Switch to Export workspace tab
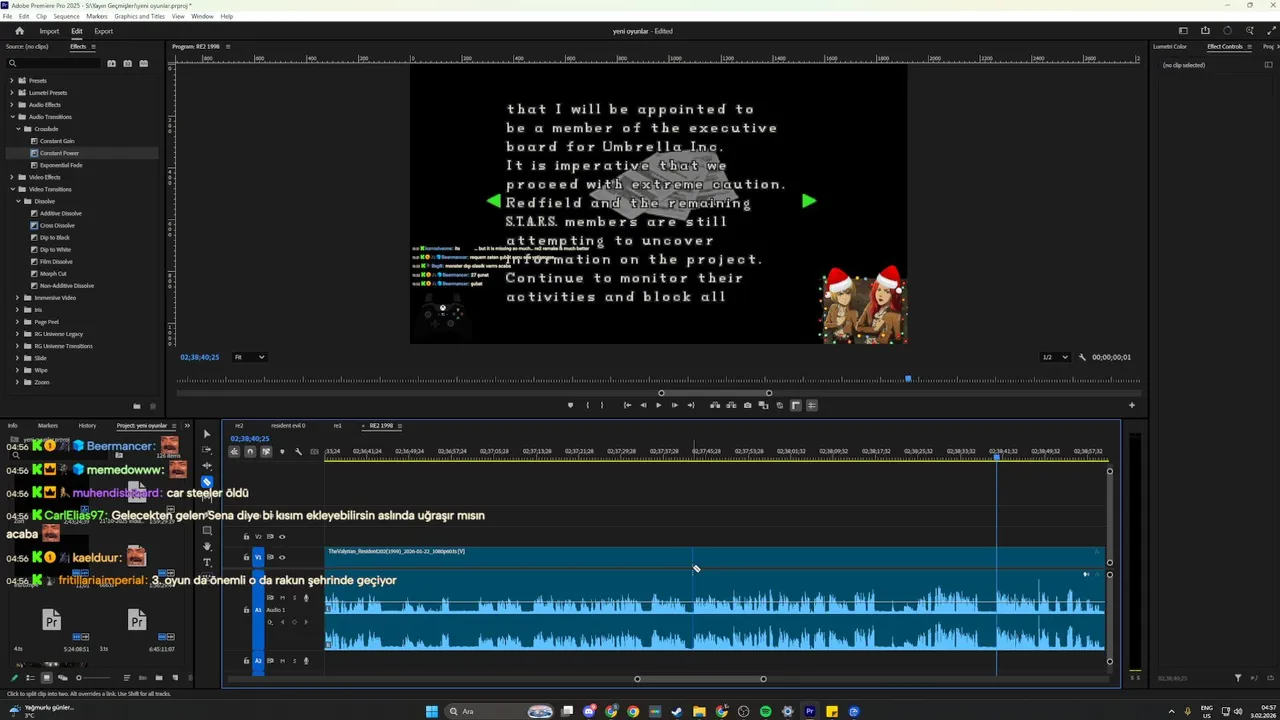The image size is (1280, 720). (x=103, y=31)
